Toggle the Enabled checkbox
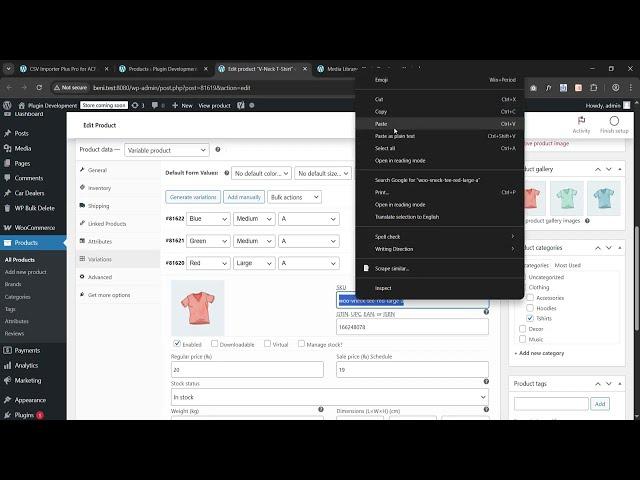Viewport: 640px width, 480px height. pos(177,344)
